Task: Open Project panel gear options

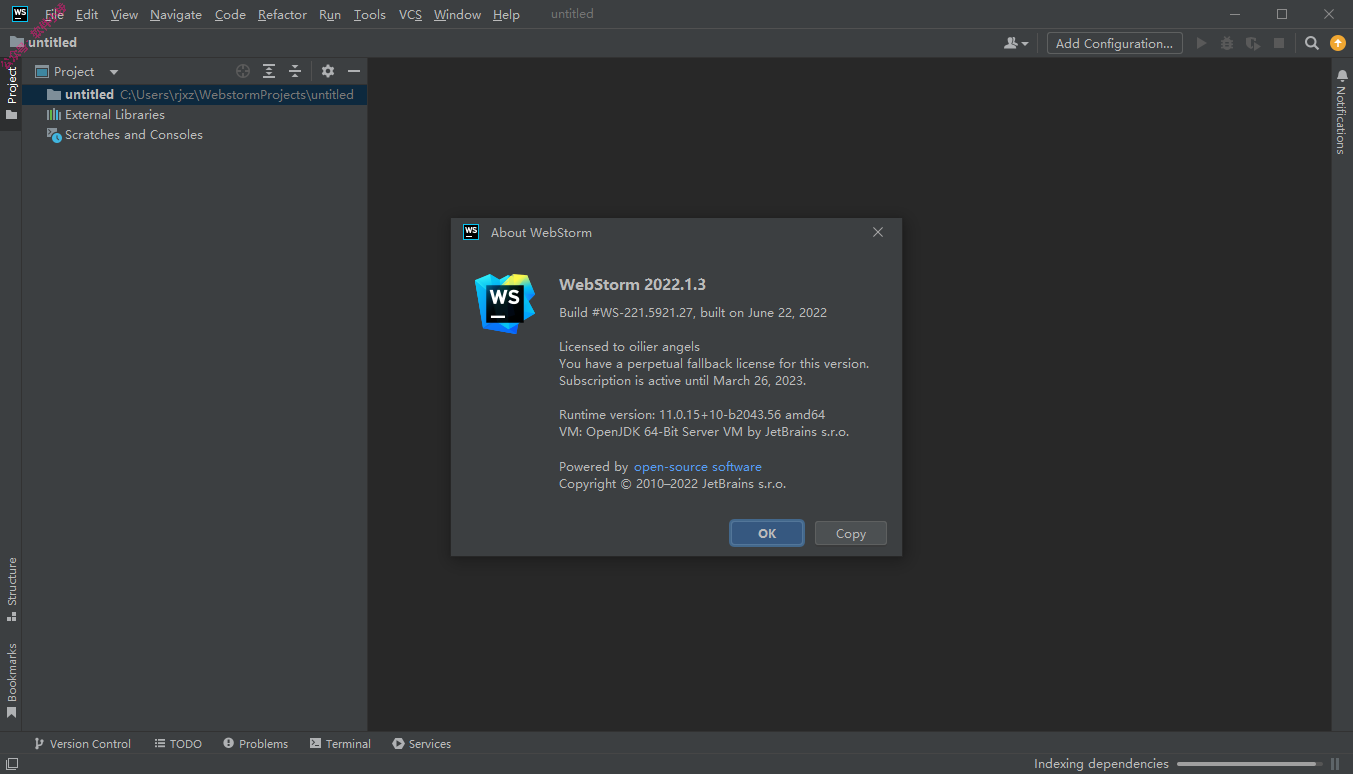Action: pos(328,71)
